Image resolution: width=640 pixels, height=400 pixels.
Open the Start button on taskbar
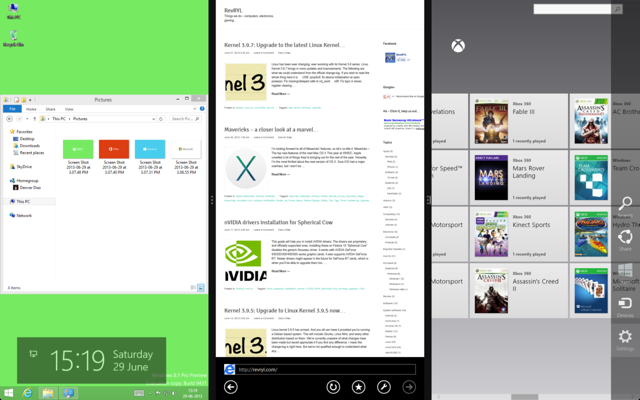tap(8, 393)
